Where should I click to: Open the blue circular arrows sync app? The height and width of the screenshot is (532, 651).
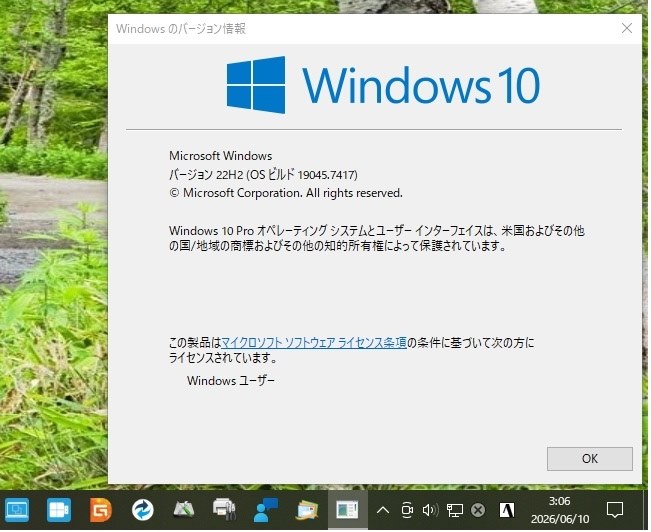click(142, 511)
